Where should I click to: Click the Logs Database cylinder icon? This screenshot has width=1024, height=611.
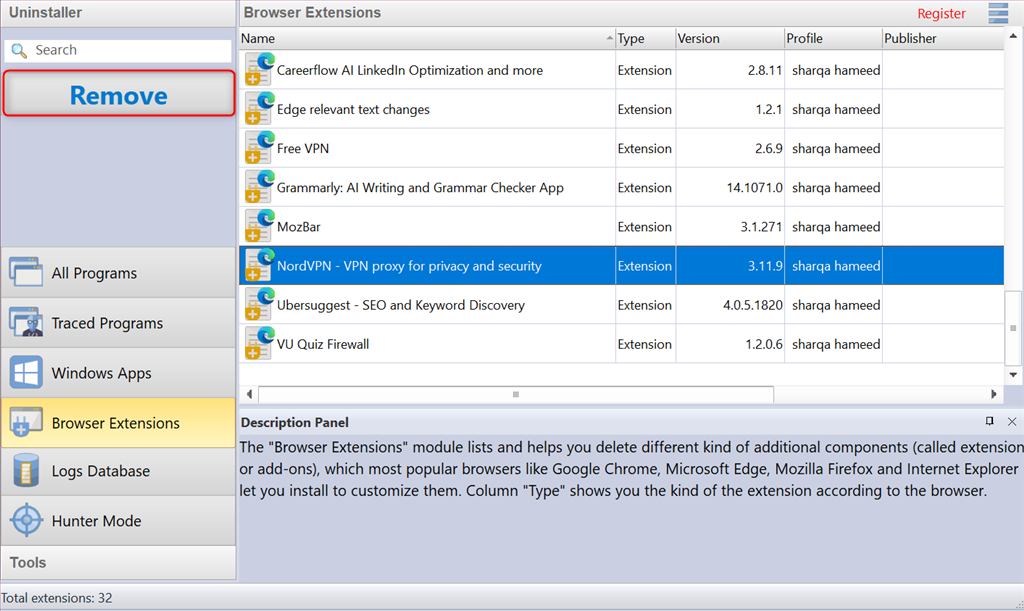[x=26, y=471]
